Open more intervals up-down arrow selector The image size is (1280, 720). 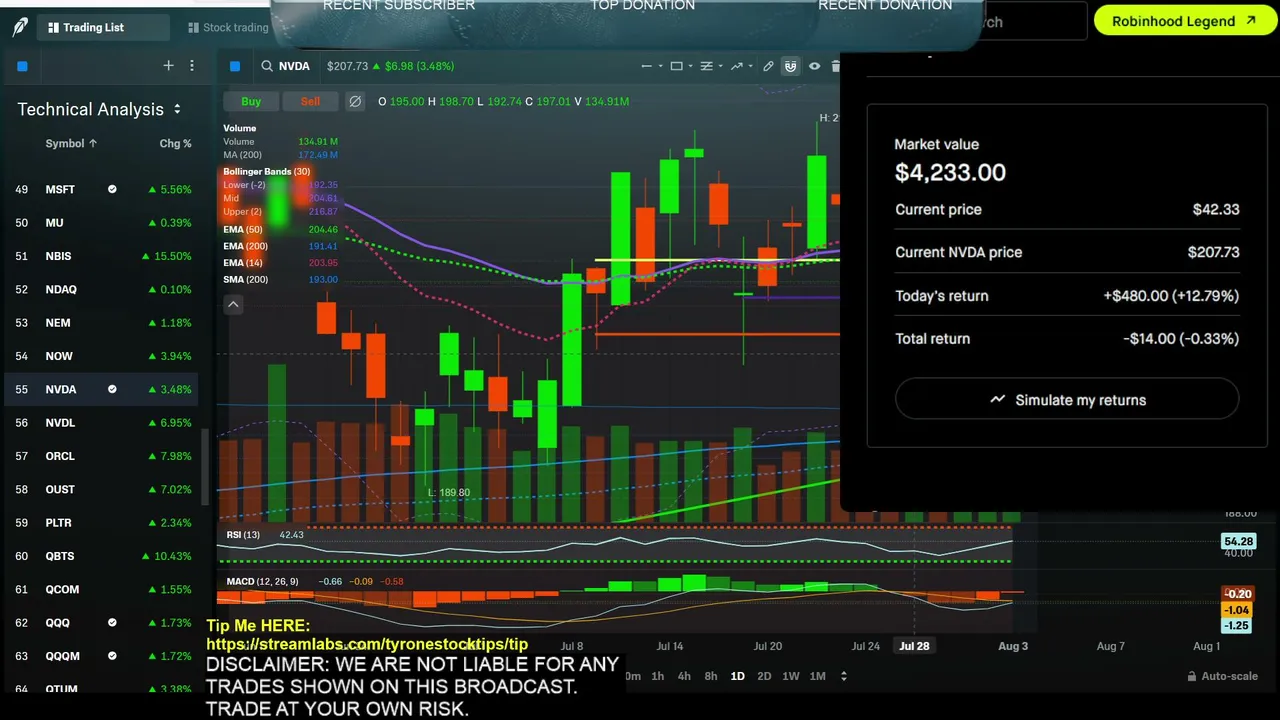pos(843,676)
